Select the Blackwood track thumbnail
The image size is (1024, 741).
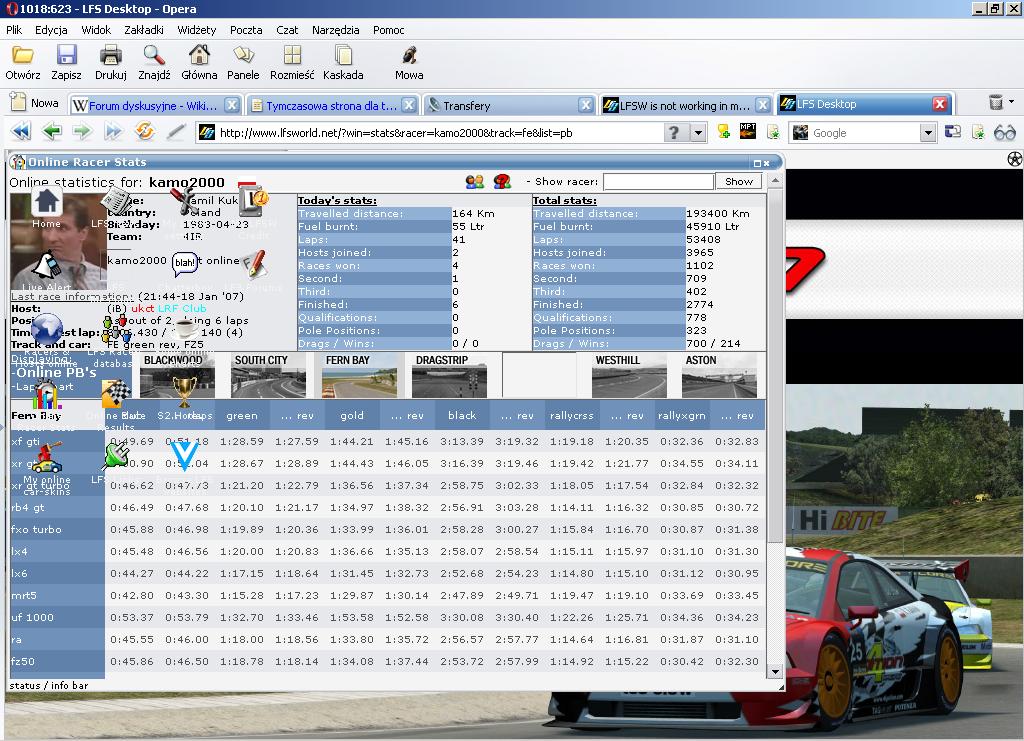pos(177,375)
